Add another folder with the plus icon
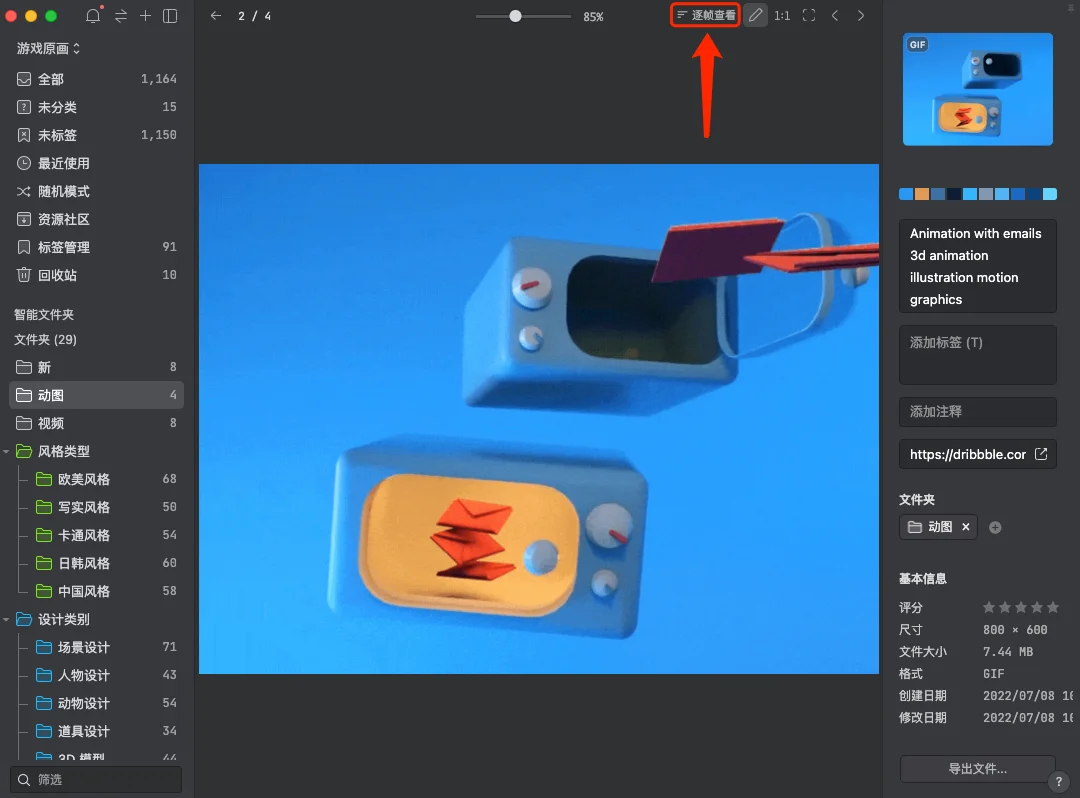This screenshot has width=1080, height=798. click(995, 527)
